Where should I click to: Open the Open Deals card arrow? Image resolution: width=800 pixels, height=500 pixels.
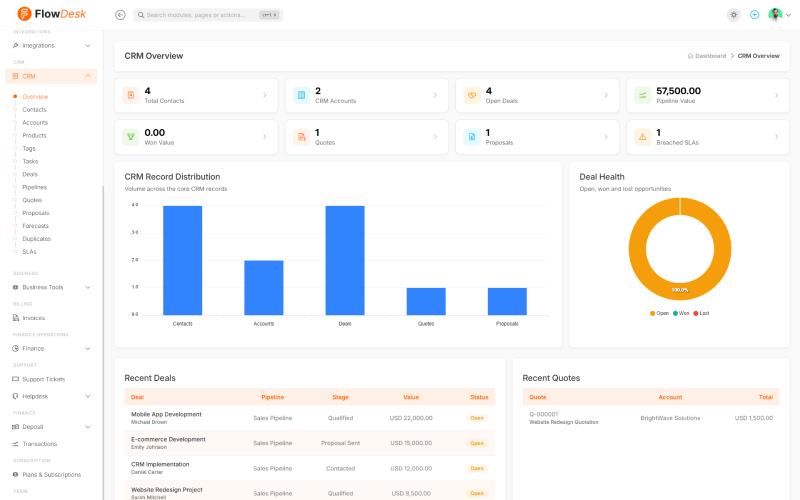click(606, 95)
